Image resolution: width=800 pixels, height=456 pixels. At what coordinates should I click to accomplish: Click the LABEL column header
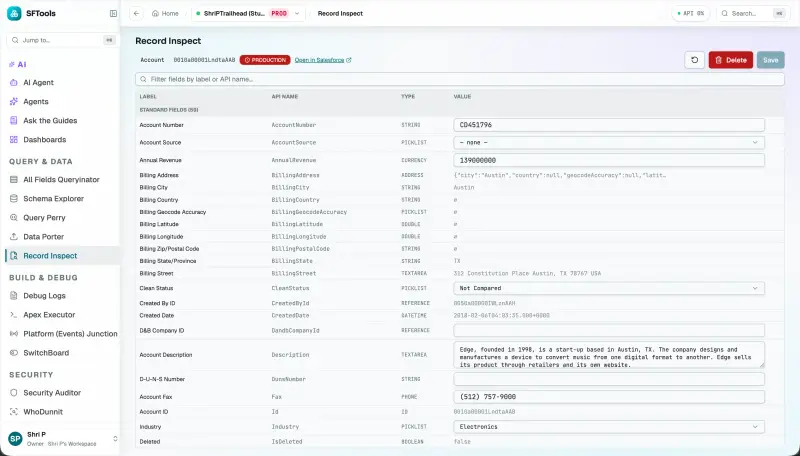point(148,96)
